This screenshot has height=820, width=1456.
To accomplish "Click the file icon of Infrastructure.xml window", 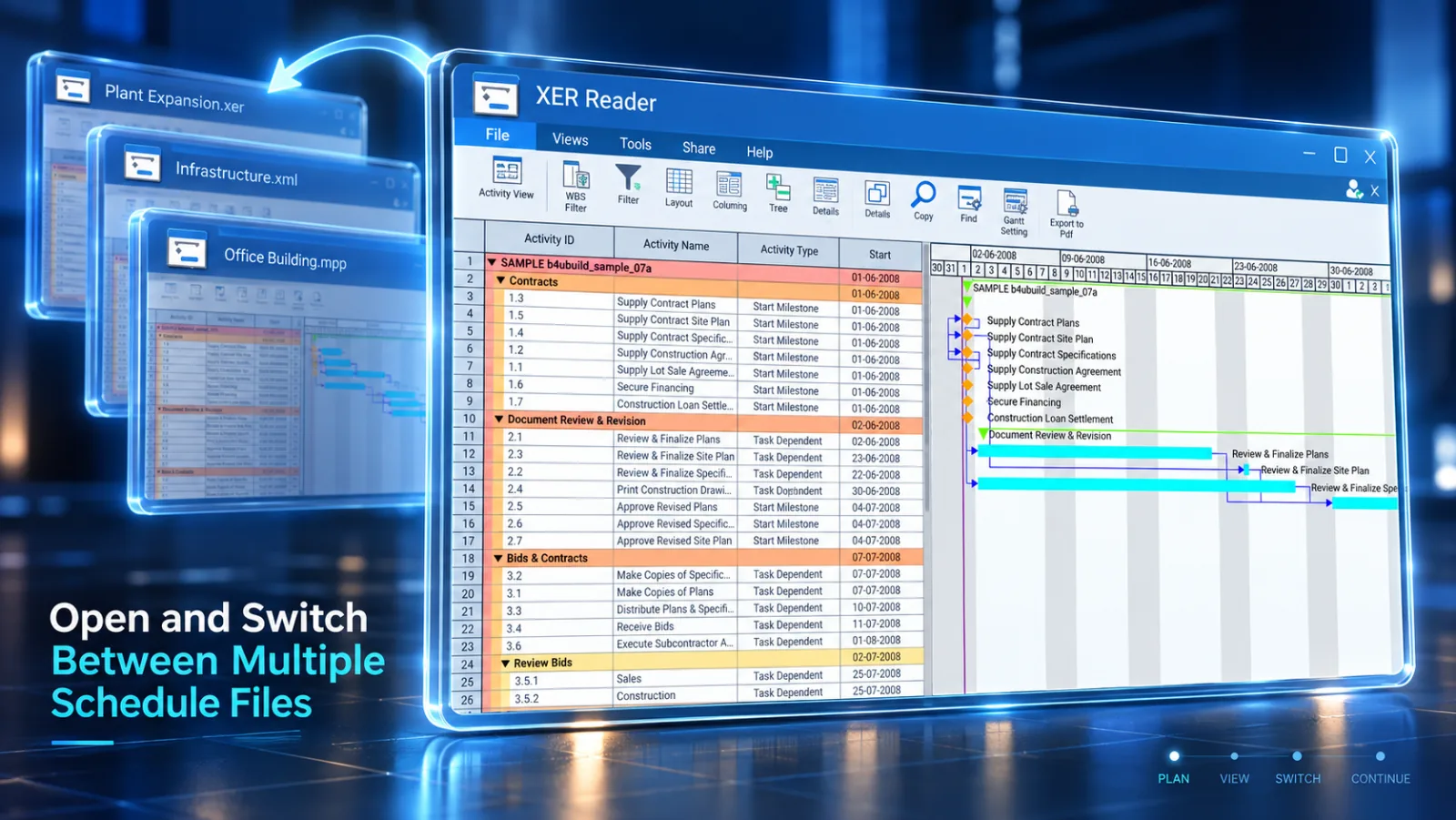I will [x=142, y=165].
